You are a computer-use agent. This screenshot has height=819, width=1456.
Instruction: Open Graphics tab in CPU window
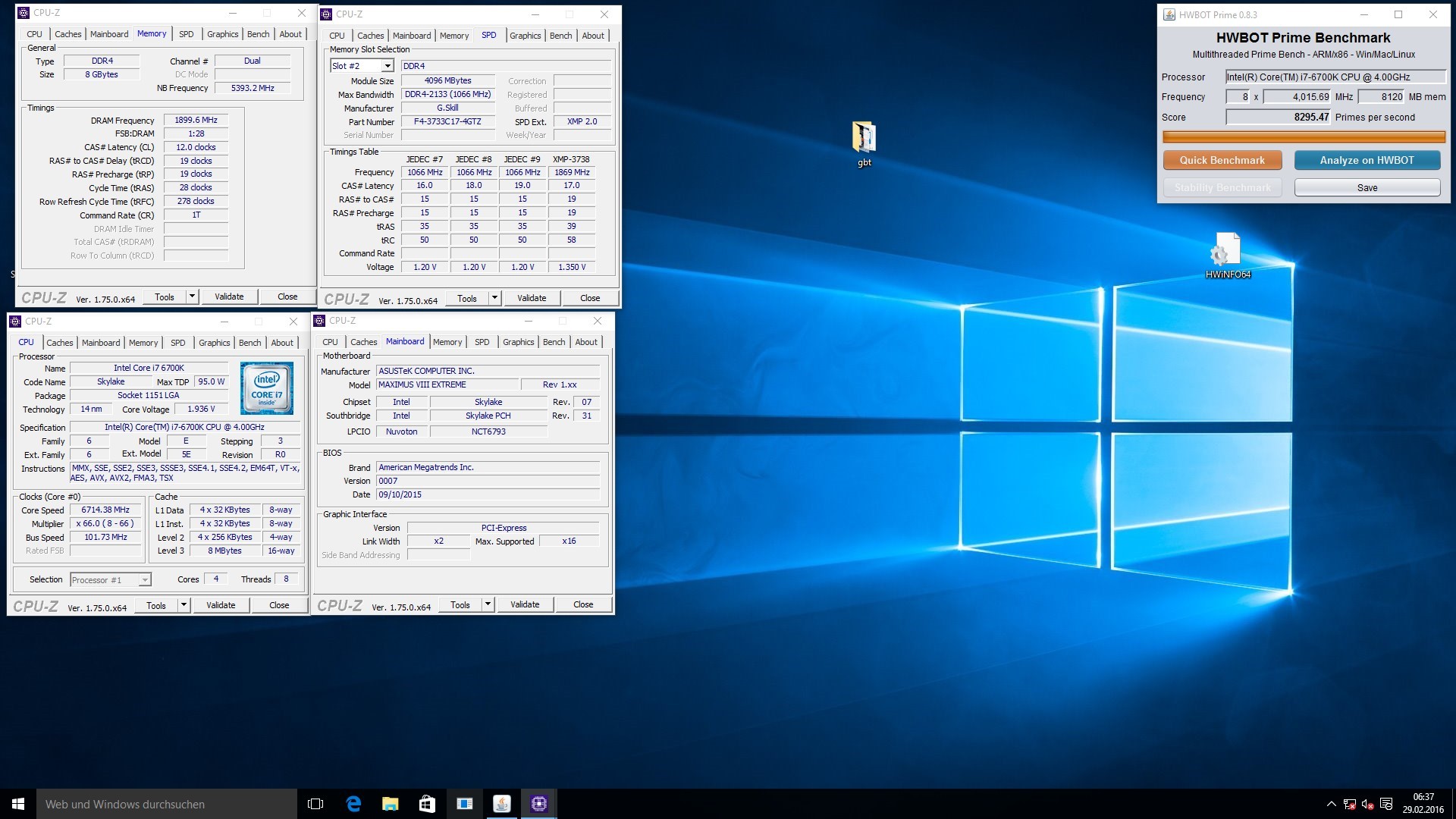(214, 343)
